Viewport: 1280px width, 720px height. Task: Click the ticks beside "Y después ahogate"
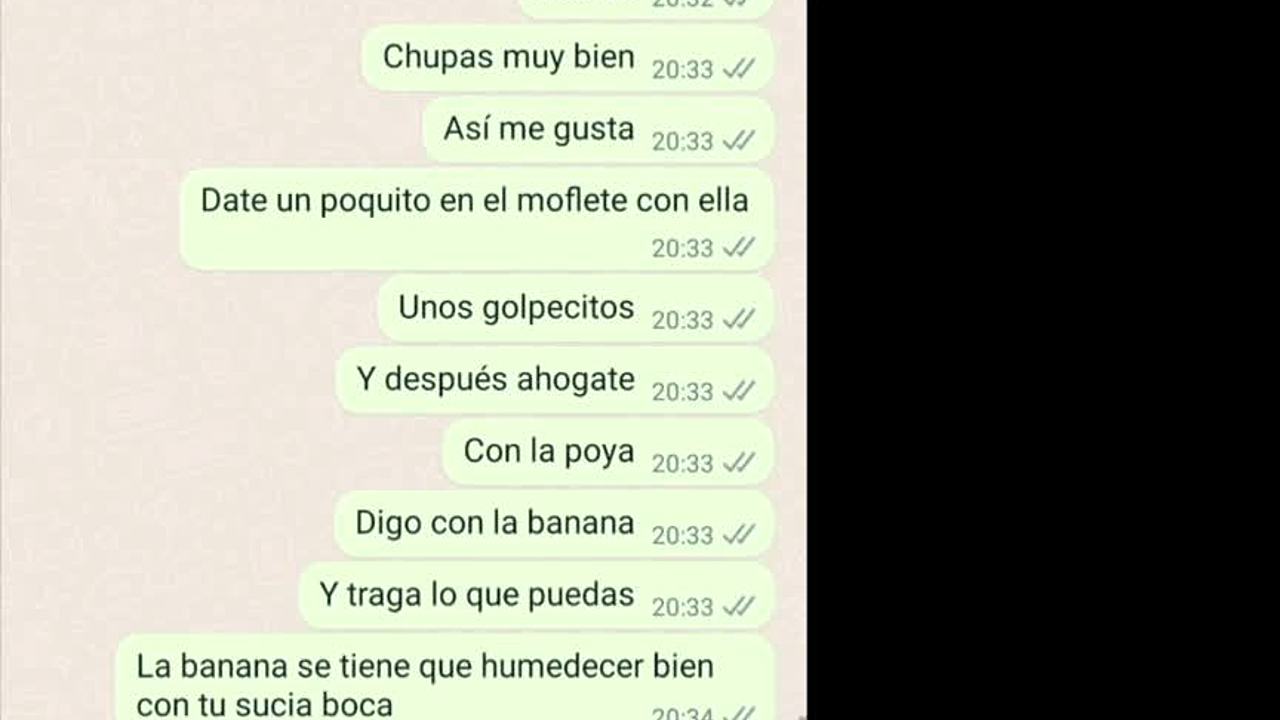pos(738,391)
